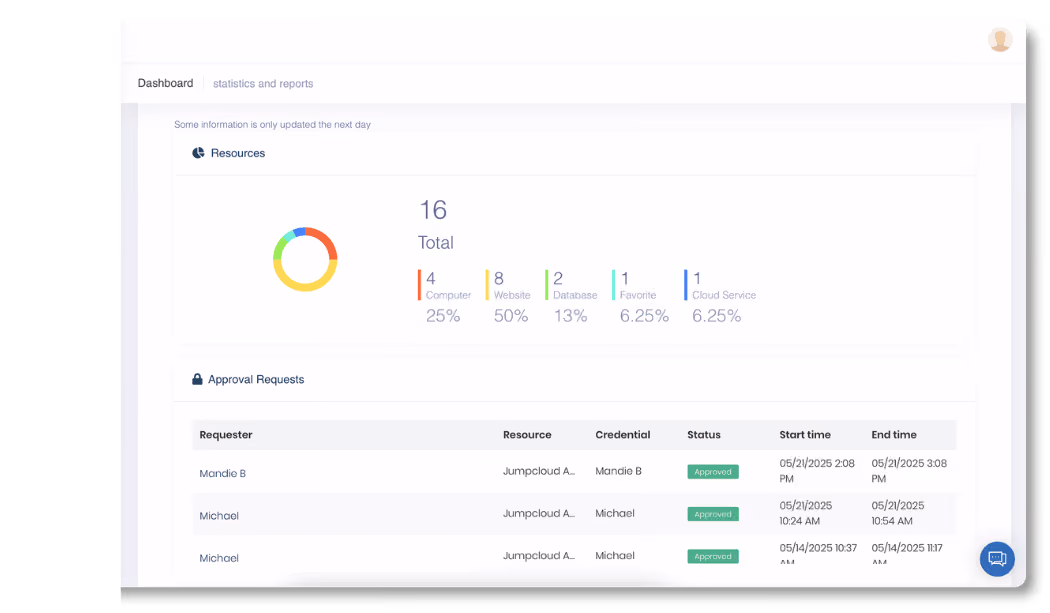Click the Resources section heading
This screenshot has width=1050, height=613.
[238, 153]
